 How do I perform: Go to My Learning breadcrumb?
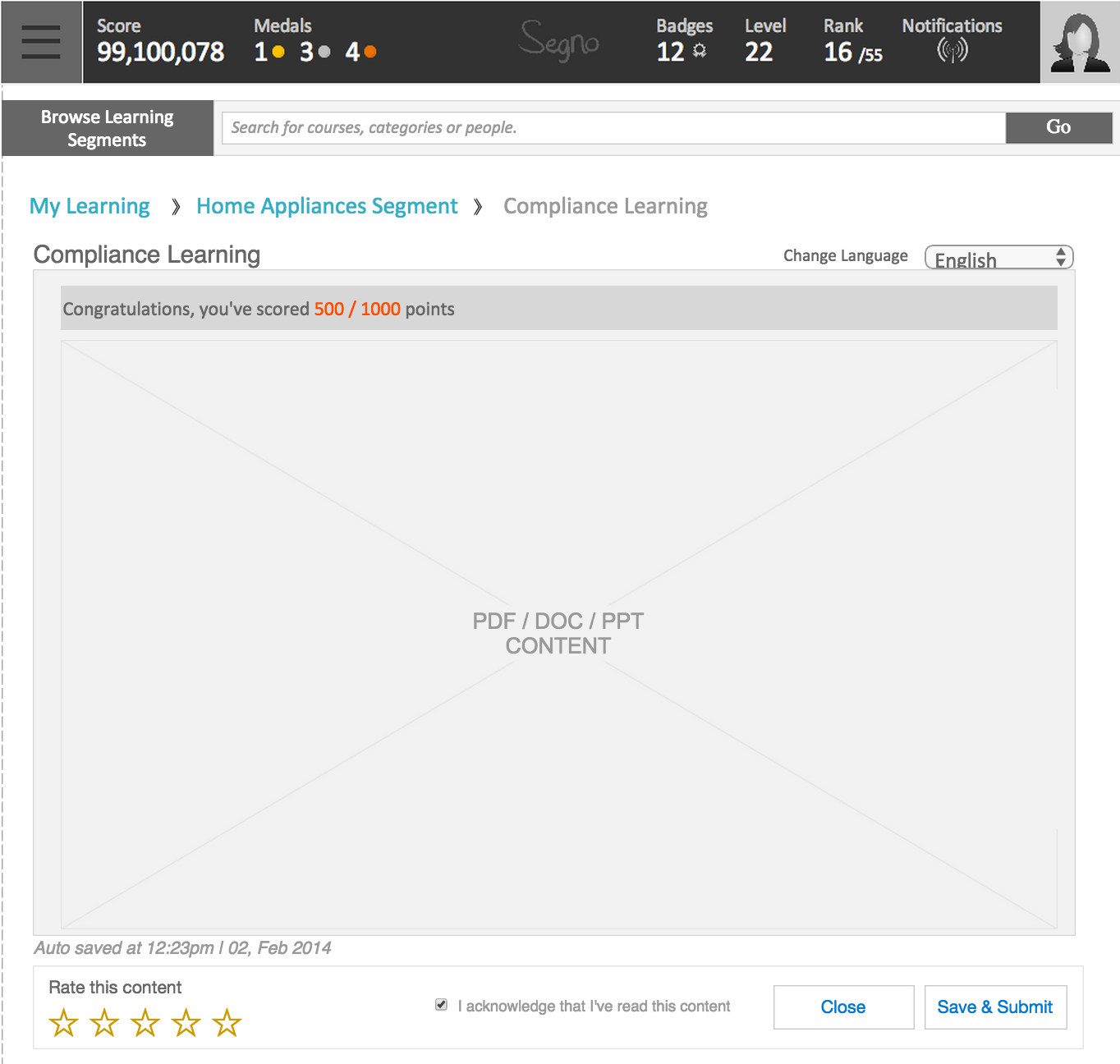point(90,206)
